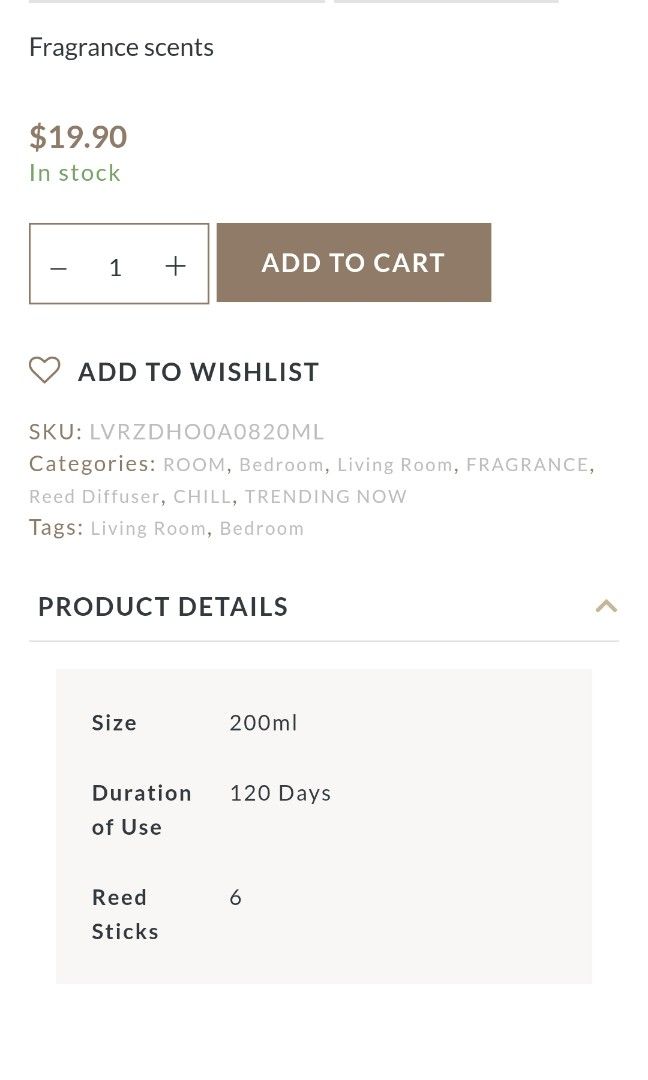
Task: Click the Add to Wishlist link
Action: (x=198, y=372)
